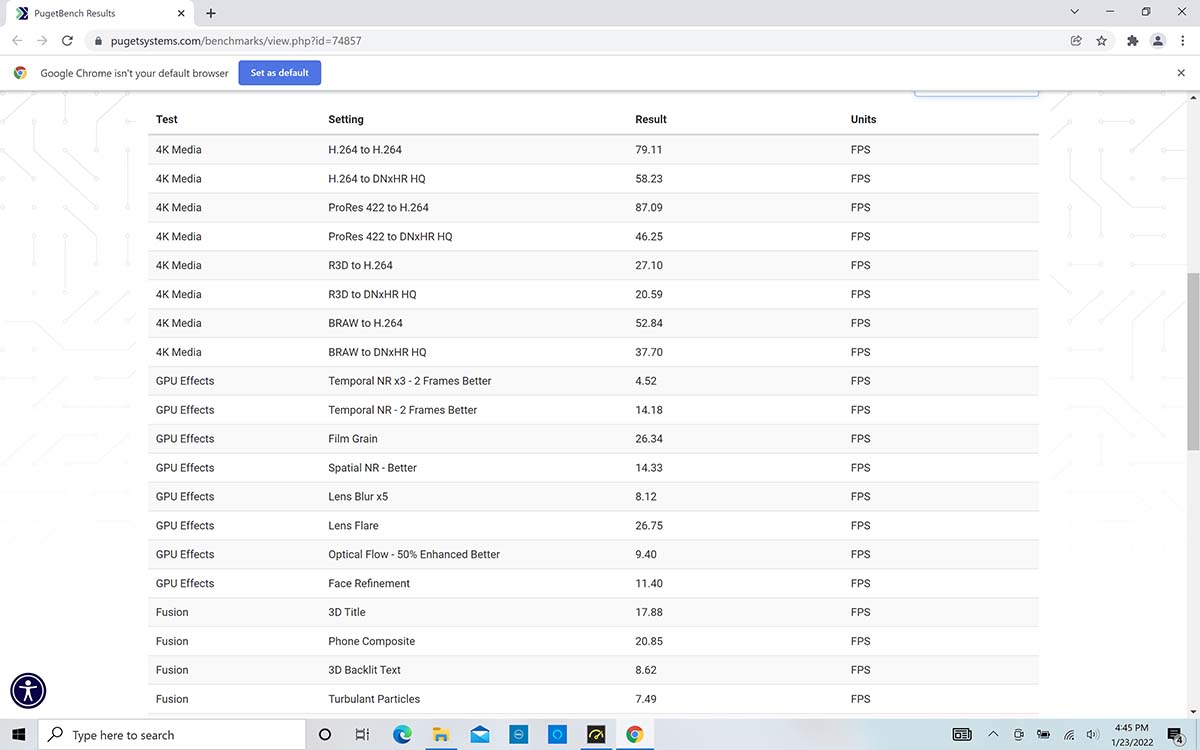Open the Mail app on the taskbar

coord(479,735)
